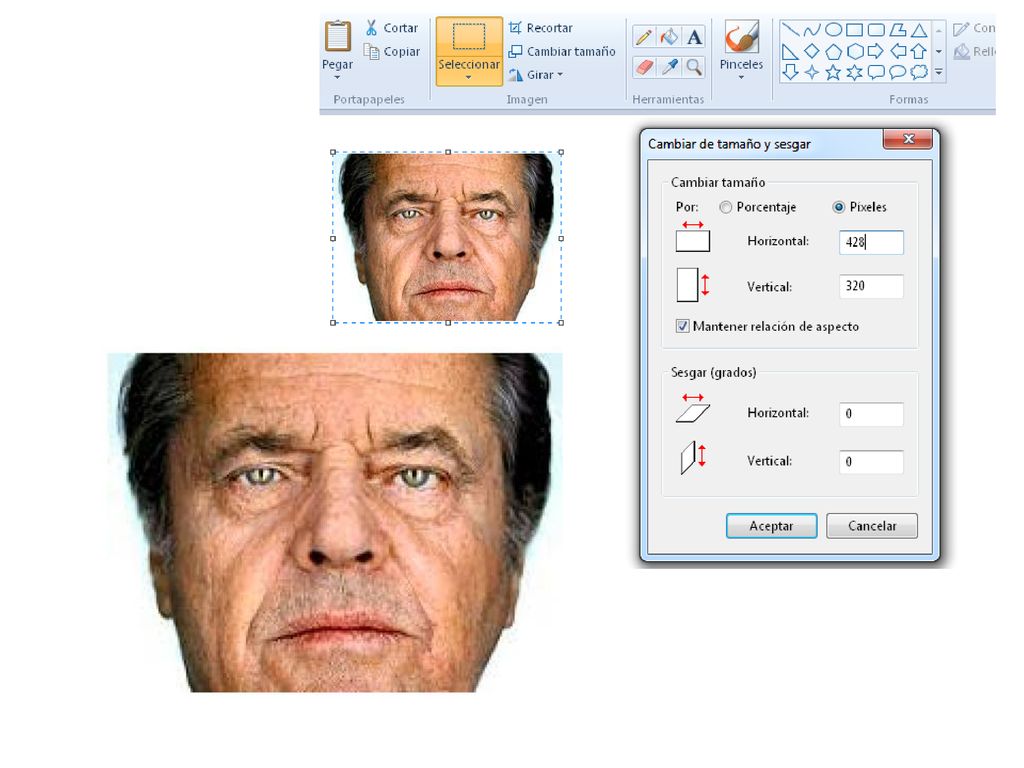Expand the Girar rotate dropdown
Viewport: 1024px width, 768px height.
pos(560,74)
